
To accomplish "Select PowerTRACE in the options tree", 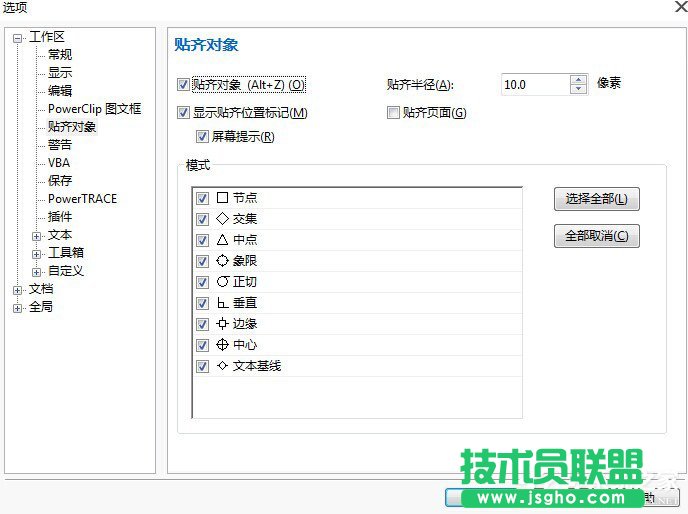I will point(82,199).
